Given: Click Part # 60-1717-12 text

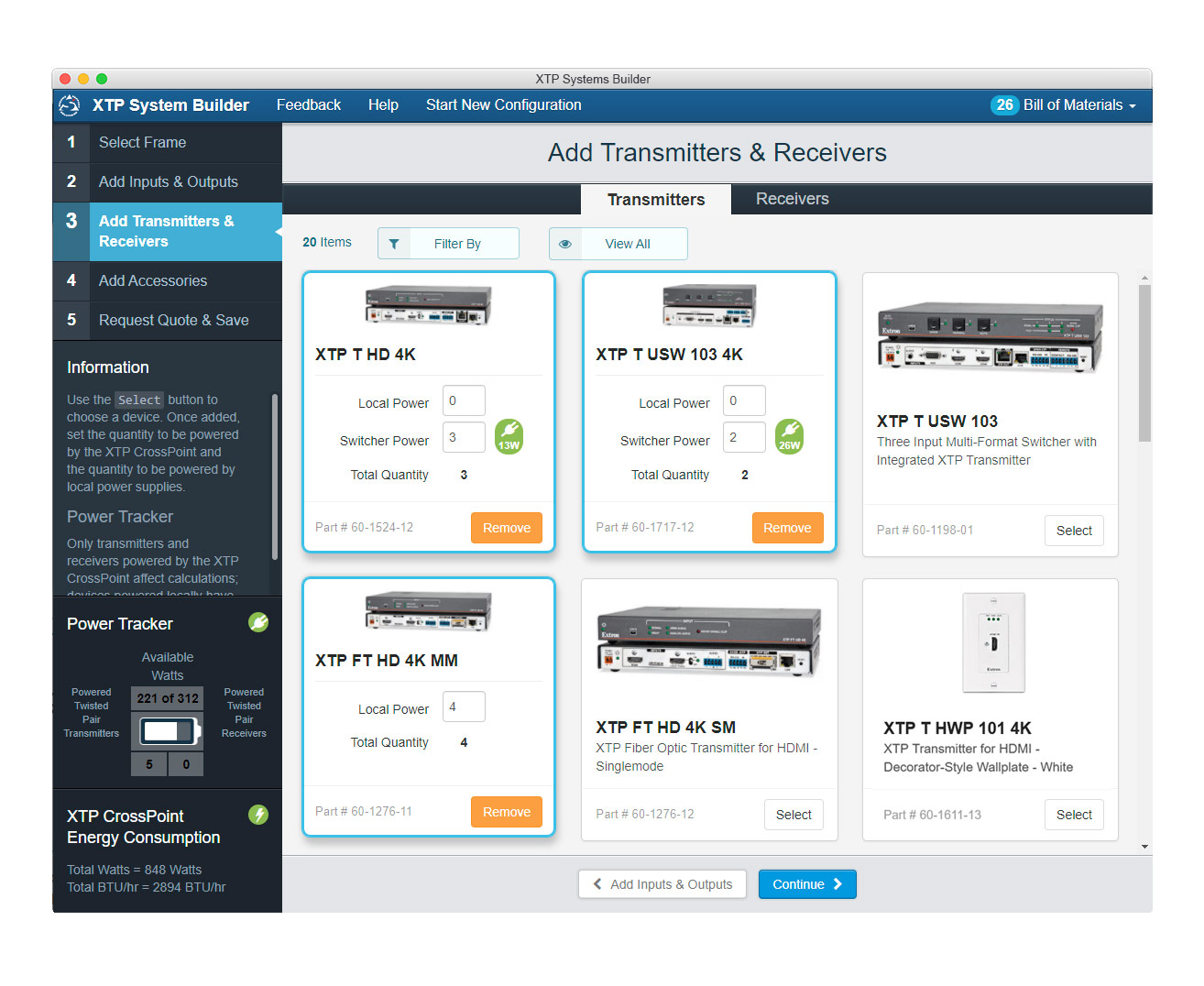Looking at the screenshot, I should pos(645,527).
